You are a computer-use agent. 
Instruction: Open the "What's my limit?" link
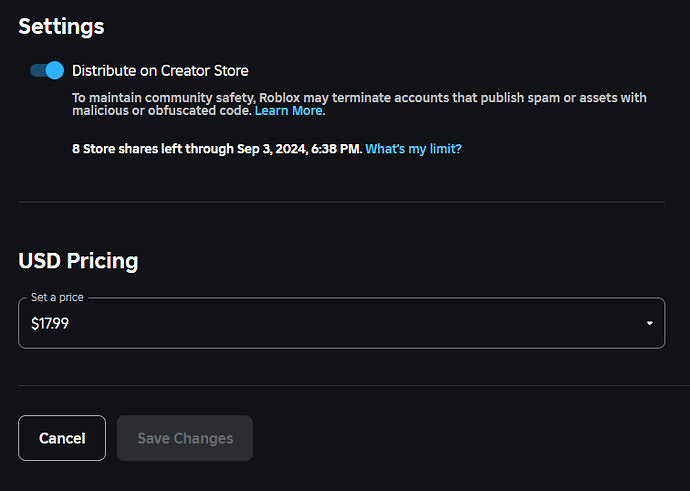(x=413, y=149)
